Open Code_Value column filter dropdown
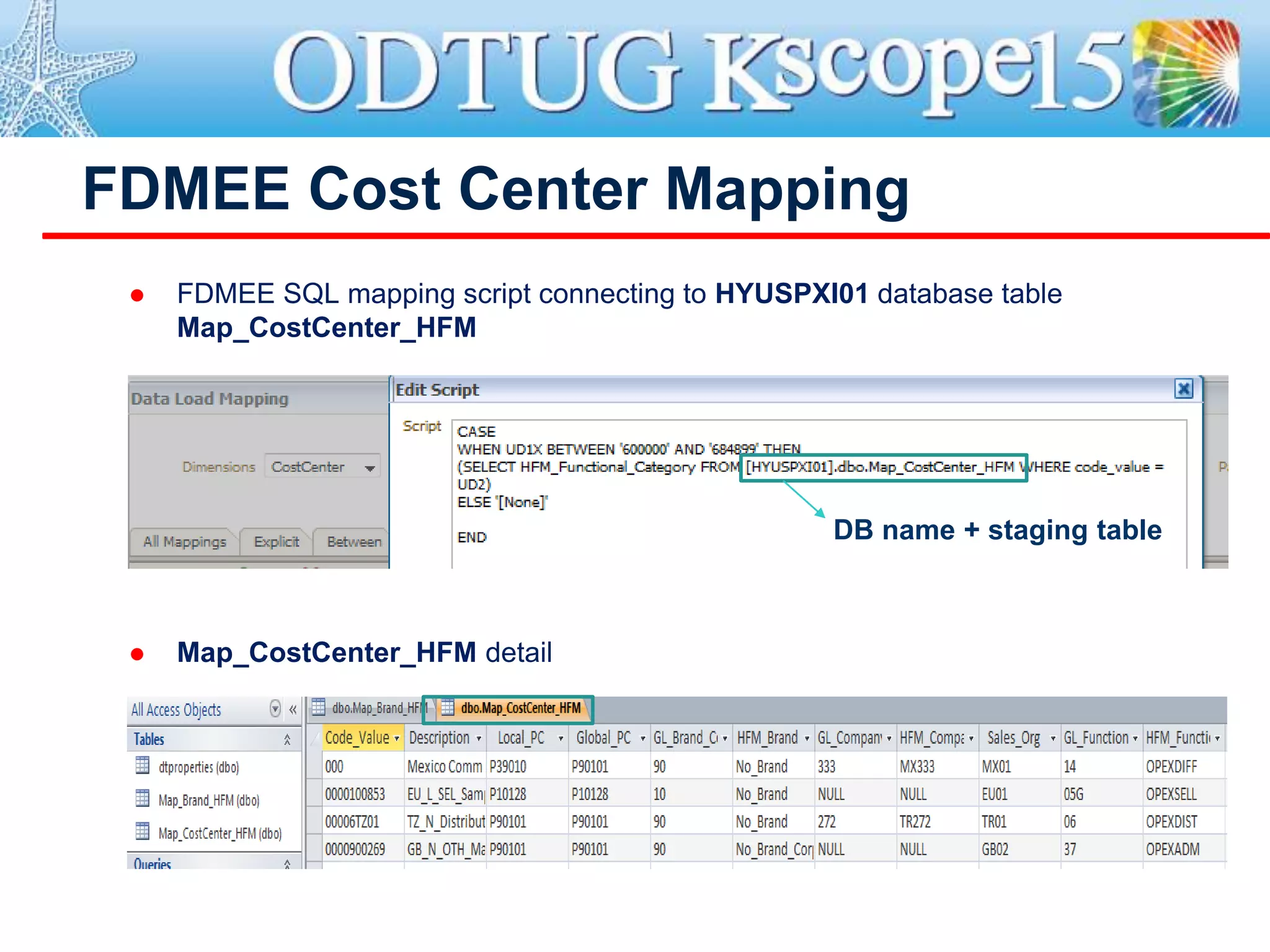 [x=396, y=738]
